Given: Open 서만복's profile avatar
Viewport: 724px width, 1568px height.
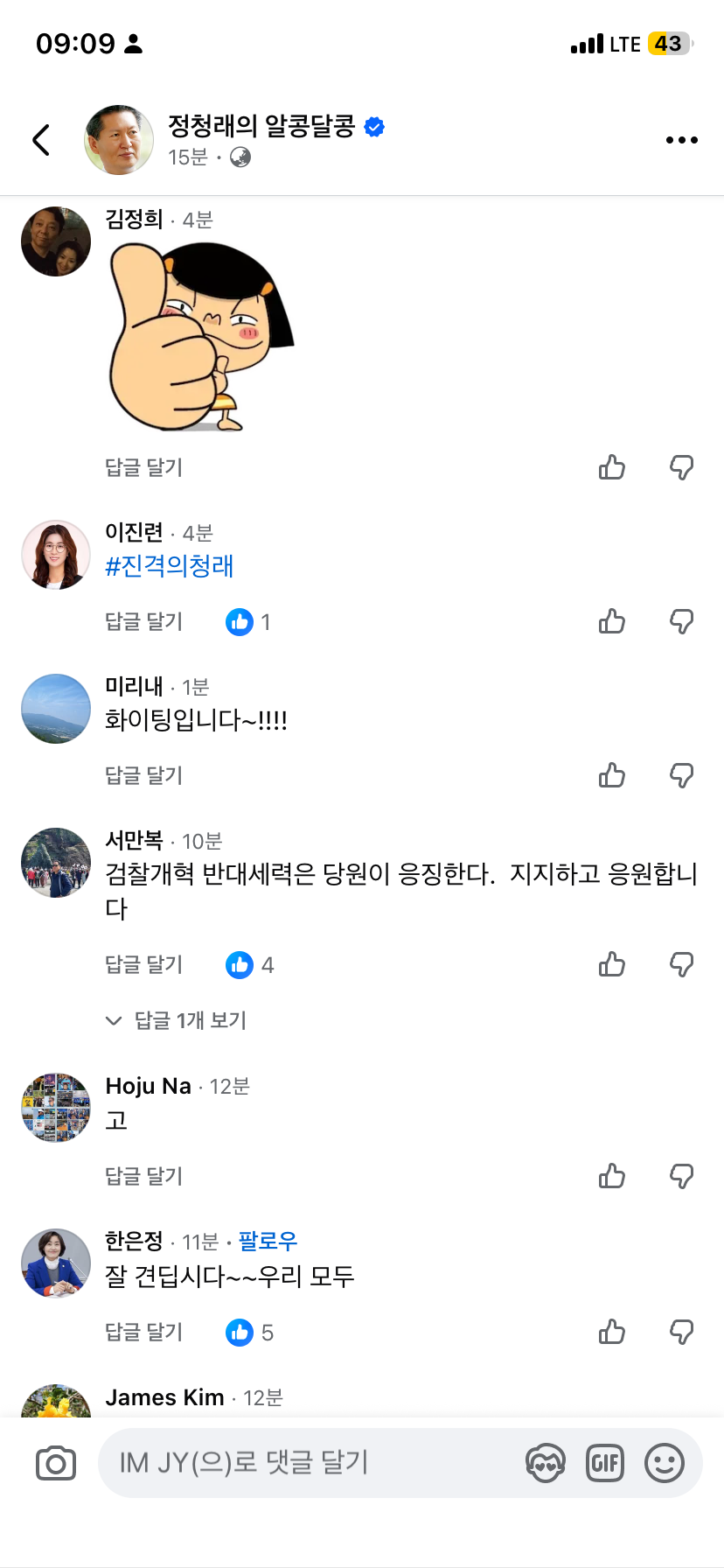Looking at the screenshot, I should [56, 863].
